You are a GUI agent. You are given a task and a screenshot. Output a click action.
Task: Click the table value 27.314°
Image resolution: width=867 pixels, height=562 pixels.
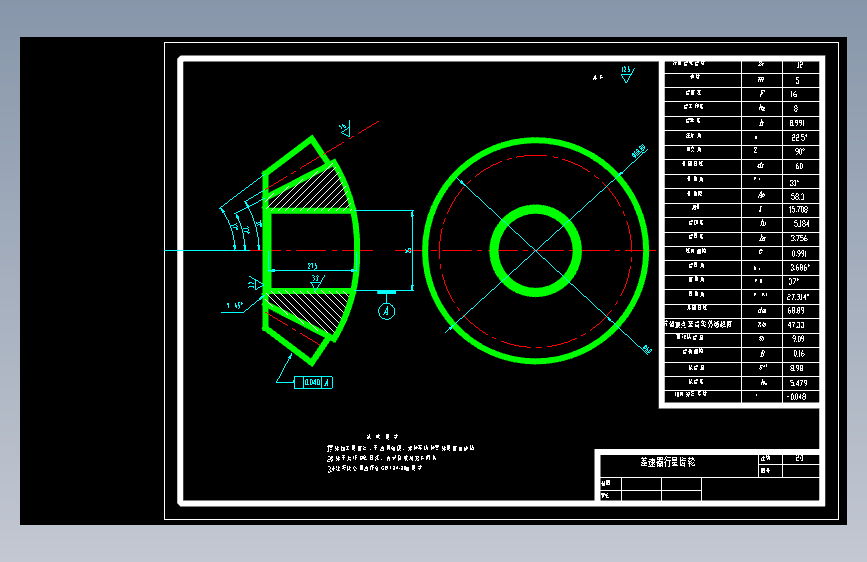click(798, 297)
